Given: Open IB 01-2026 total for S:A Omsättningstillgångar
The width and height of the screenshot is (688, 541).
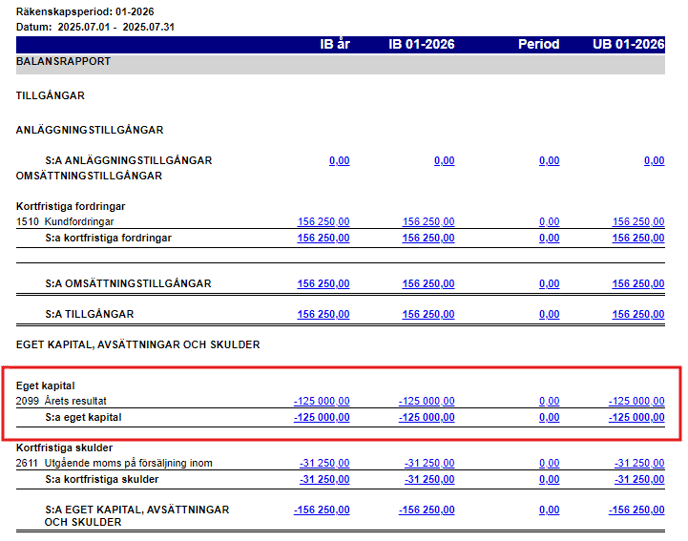Looking at the screenshot, I should coord(428,283).
